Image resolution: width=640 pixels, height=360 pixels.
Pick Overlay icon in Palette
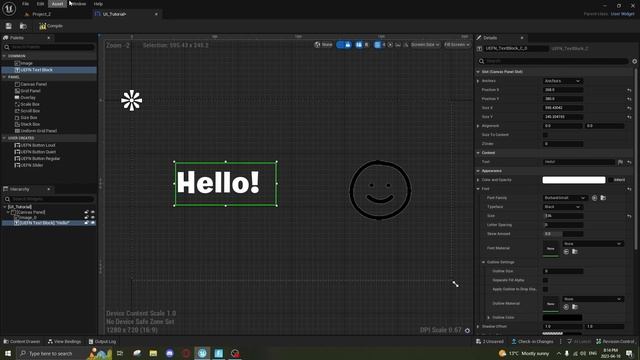point(17,98)
